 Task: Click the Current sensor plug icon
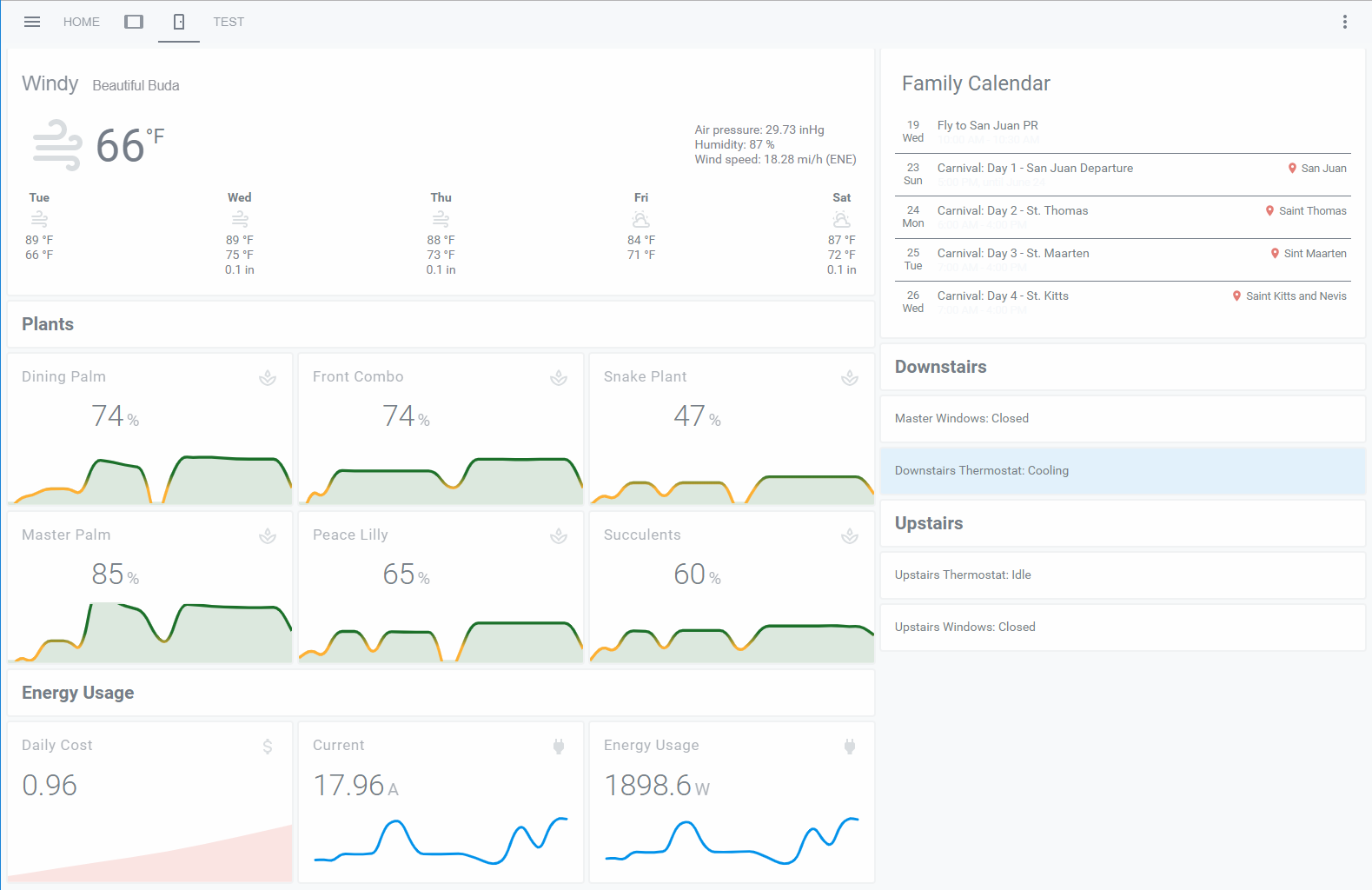tap(559, 747)
